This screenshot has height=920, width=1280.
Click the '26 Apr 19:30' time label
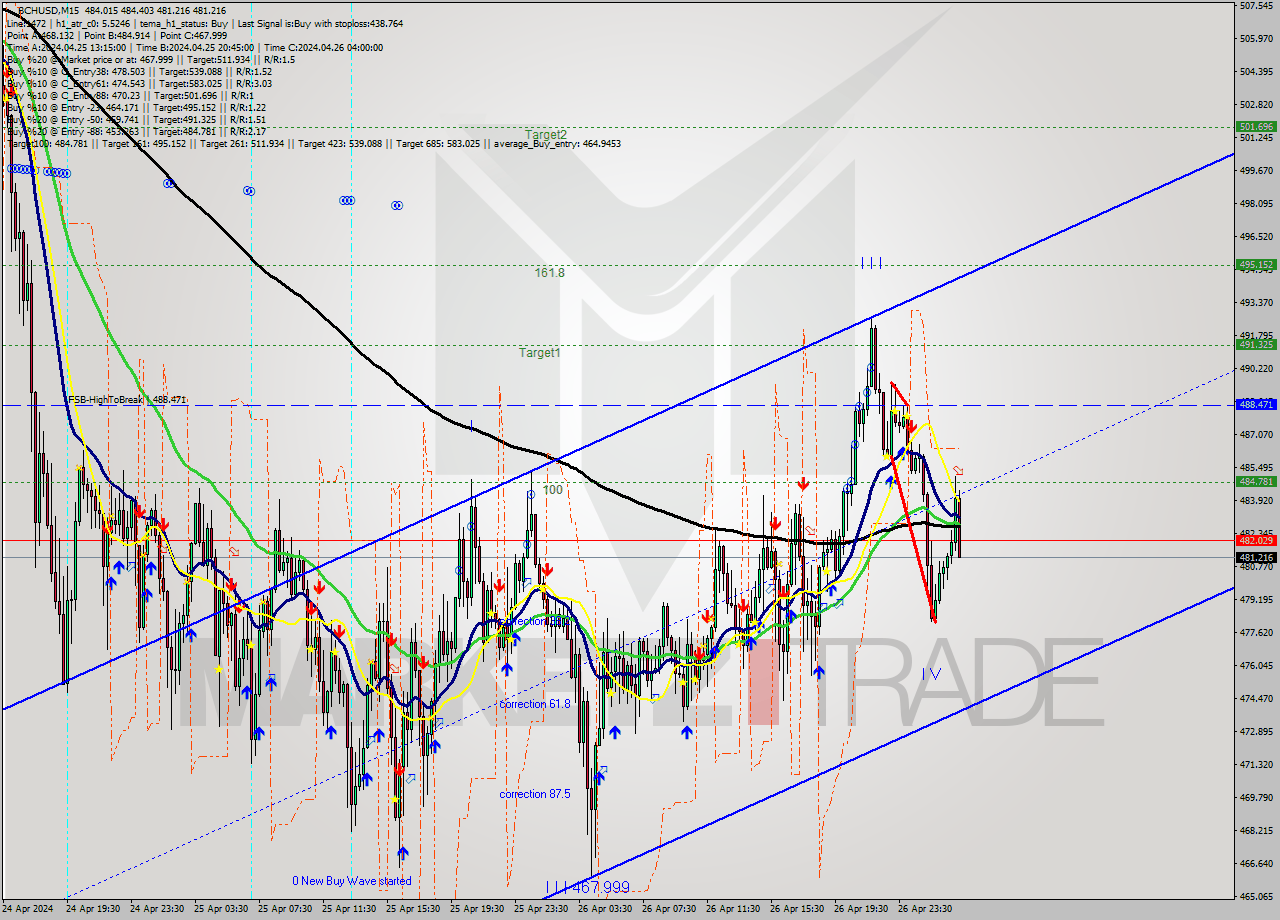coord(862,910)
